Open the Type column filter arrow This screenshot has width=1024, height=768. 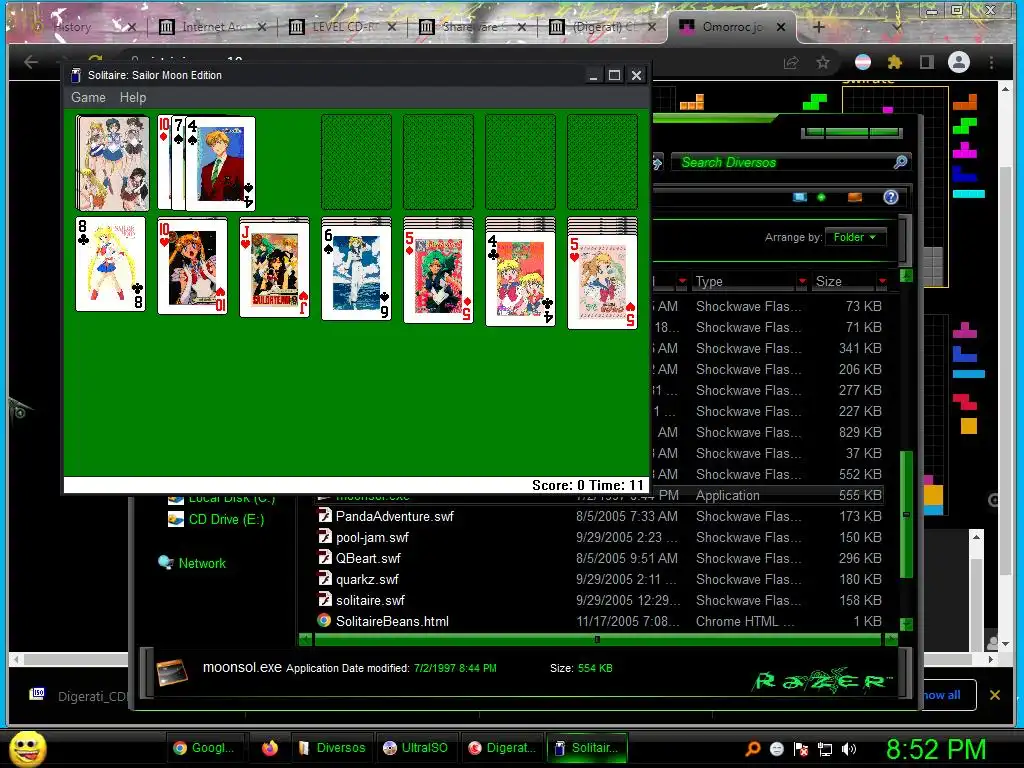pos(802,281)
